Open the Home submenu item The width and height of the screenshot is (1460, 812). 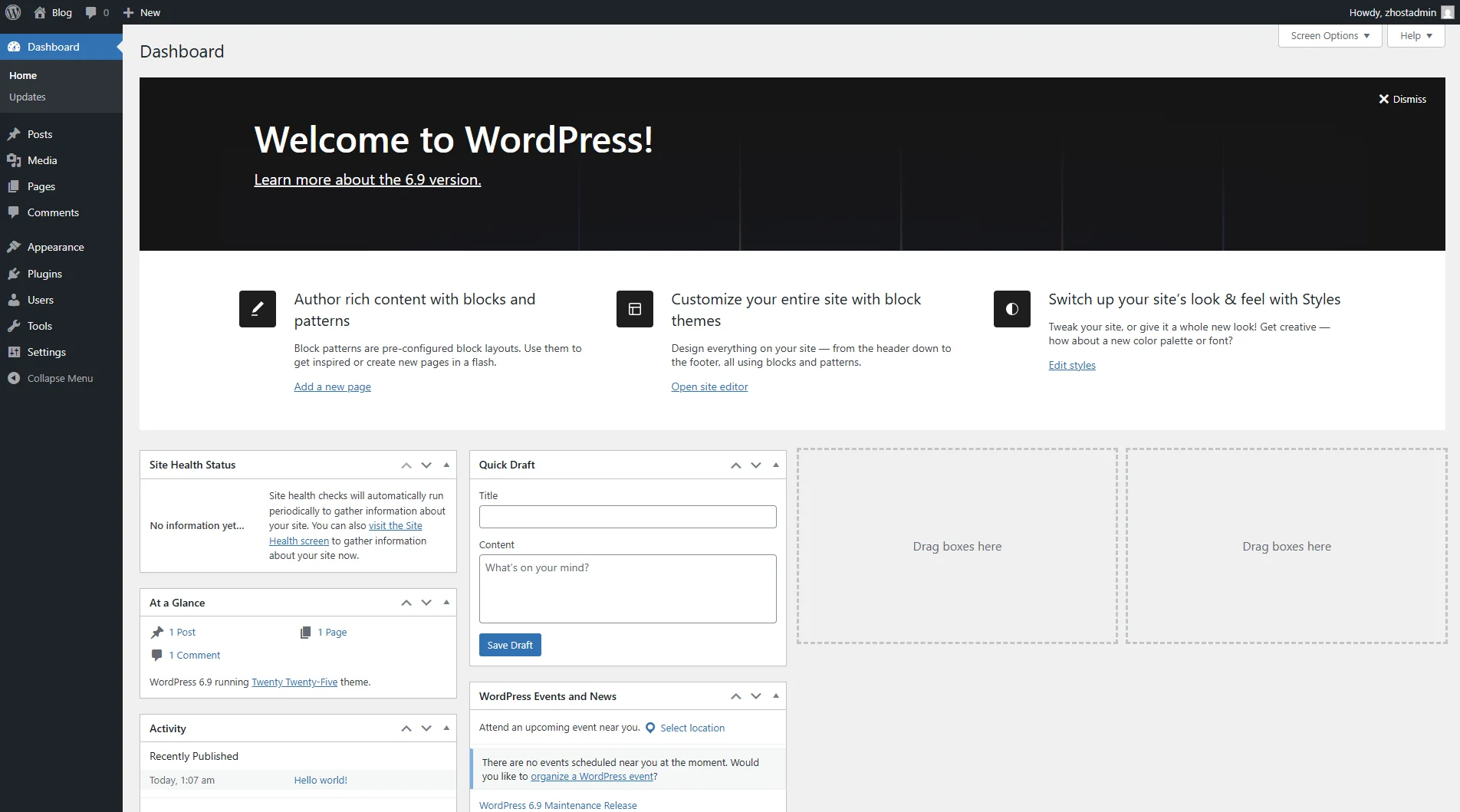pos(23,75)
